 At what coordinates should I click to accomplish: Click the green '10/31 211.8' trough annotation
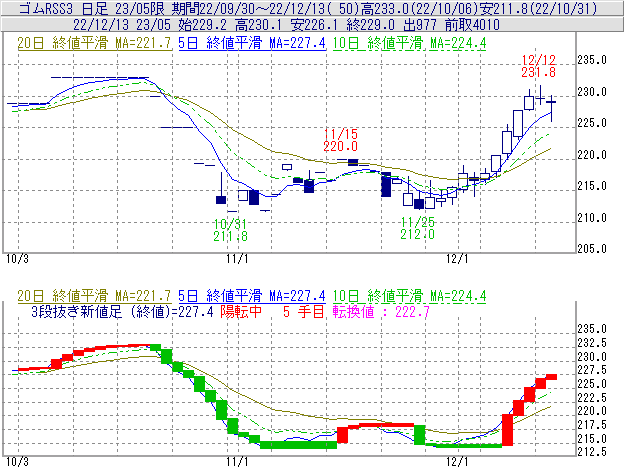click(230, 230)
